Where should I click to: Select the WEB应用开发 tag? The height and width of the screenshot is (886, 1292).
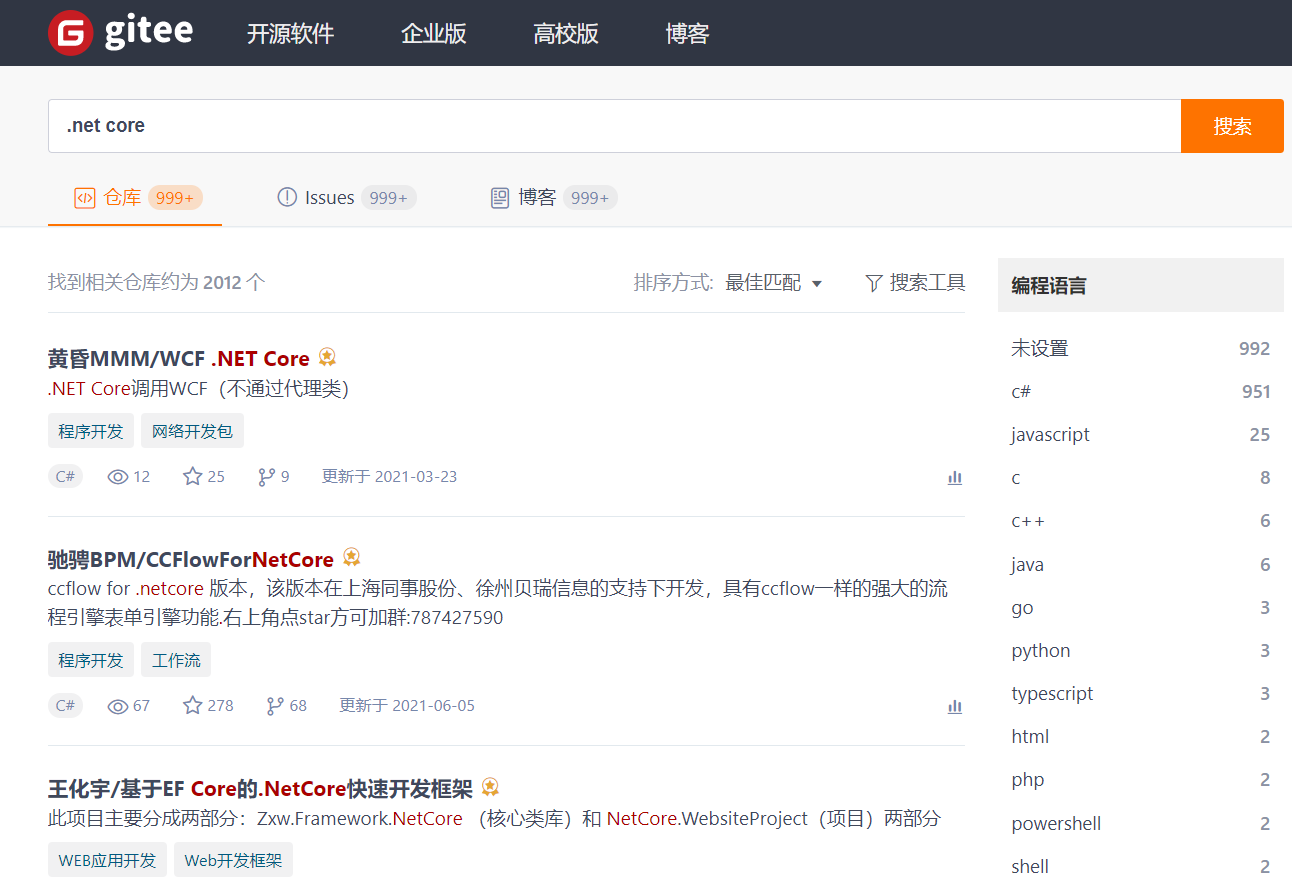(107, 860)
